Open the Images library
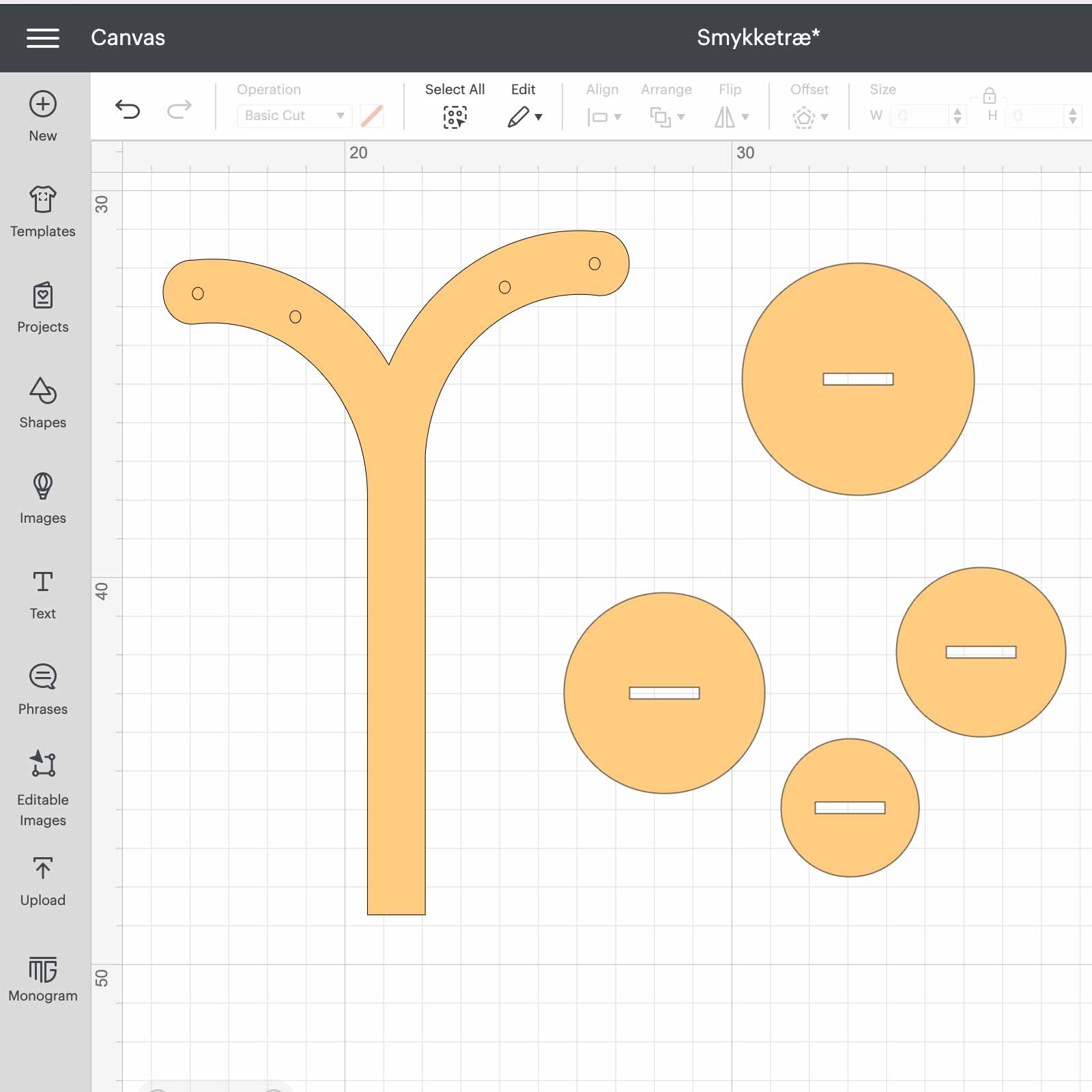The height and width of the screenshot is (1092, 1092). pyautogui.click(x=42, y=498)
